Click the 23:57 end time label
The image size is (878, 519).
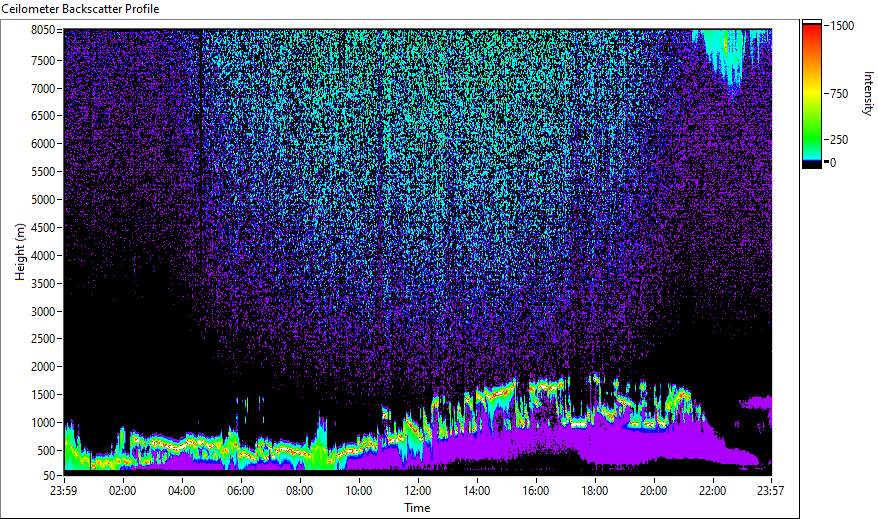point(770,491)
